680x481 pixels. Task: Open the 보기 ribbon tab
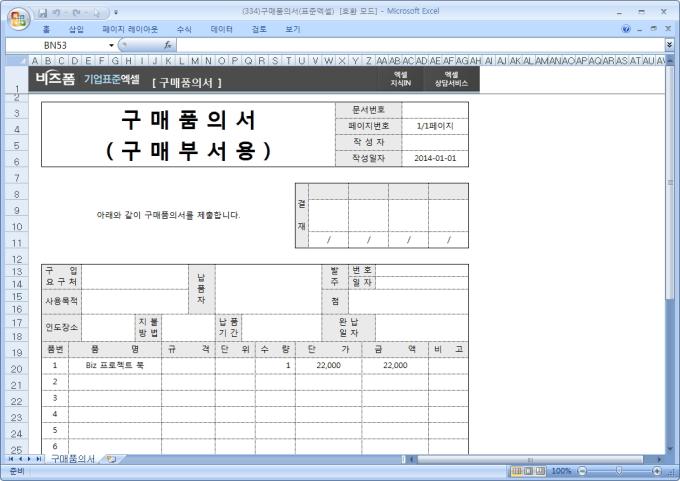(293, 29)
